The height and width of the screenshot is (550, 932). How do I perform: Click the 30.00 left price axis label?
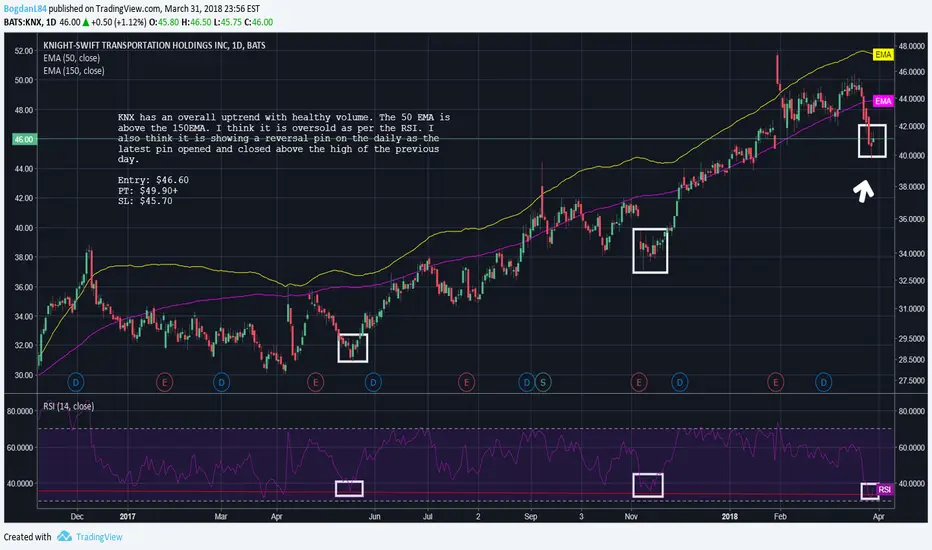(x=24, y=375)
